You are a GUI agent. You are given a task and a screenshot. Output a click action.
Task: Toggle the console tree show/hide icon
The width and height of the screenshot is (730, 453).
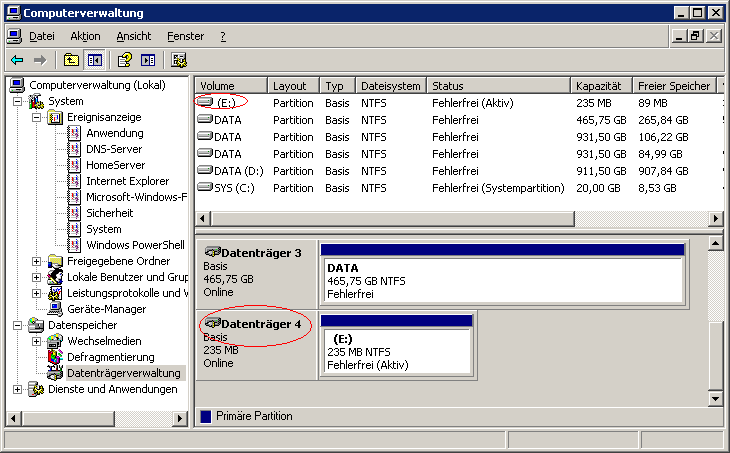(x=94, y=60)
